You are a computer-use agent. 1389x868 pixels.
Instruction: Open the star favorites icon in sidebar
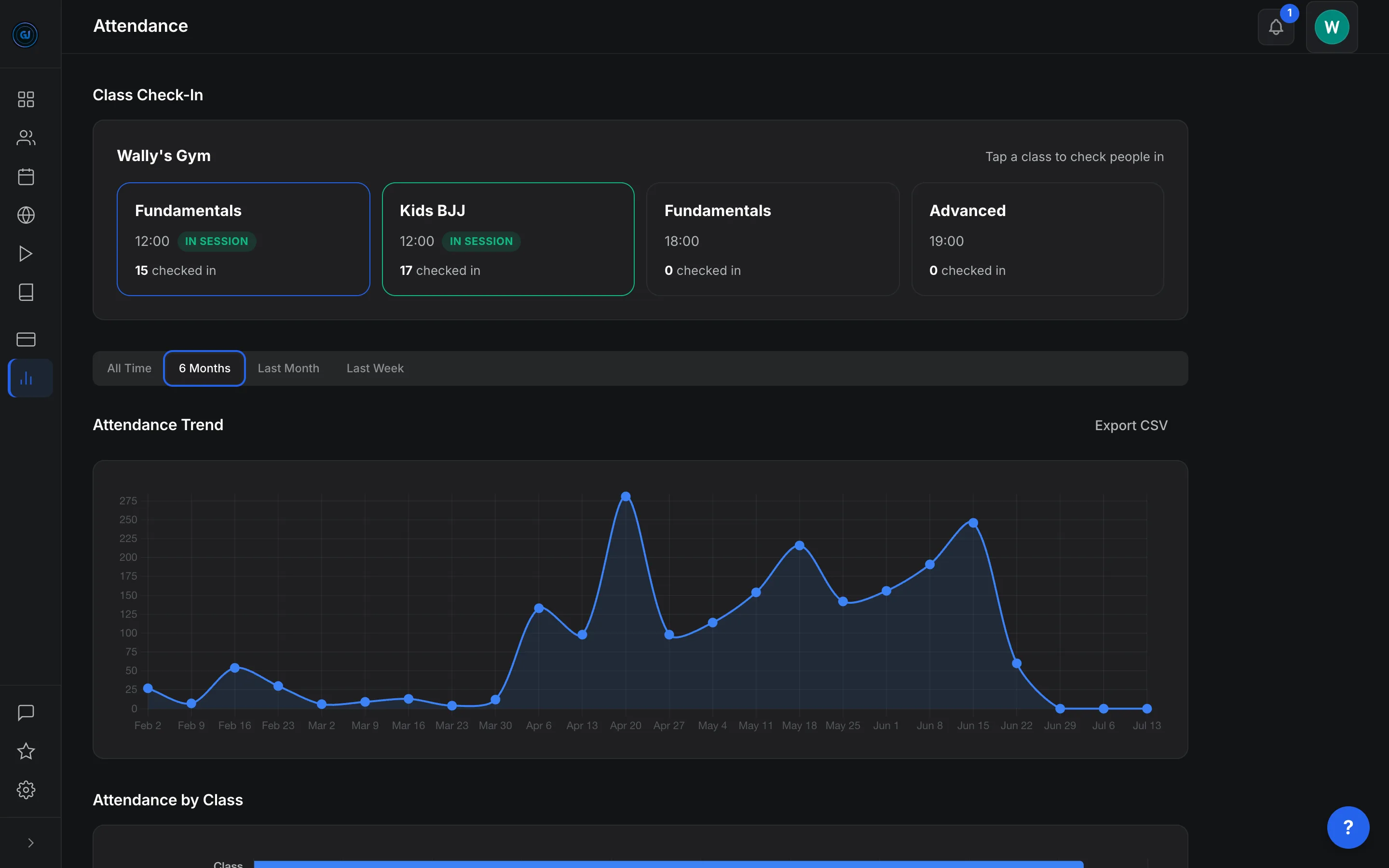point(26,751)
